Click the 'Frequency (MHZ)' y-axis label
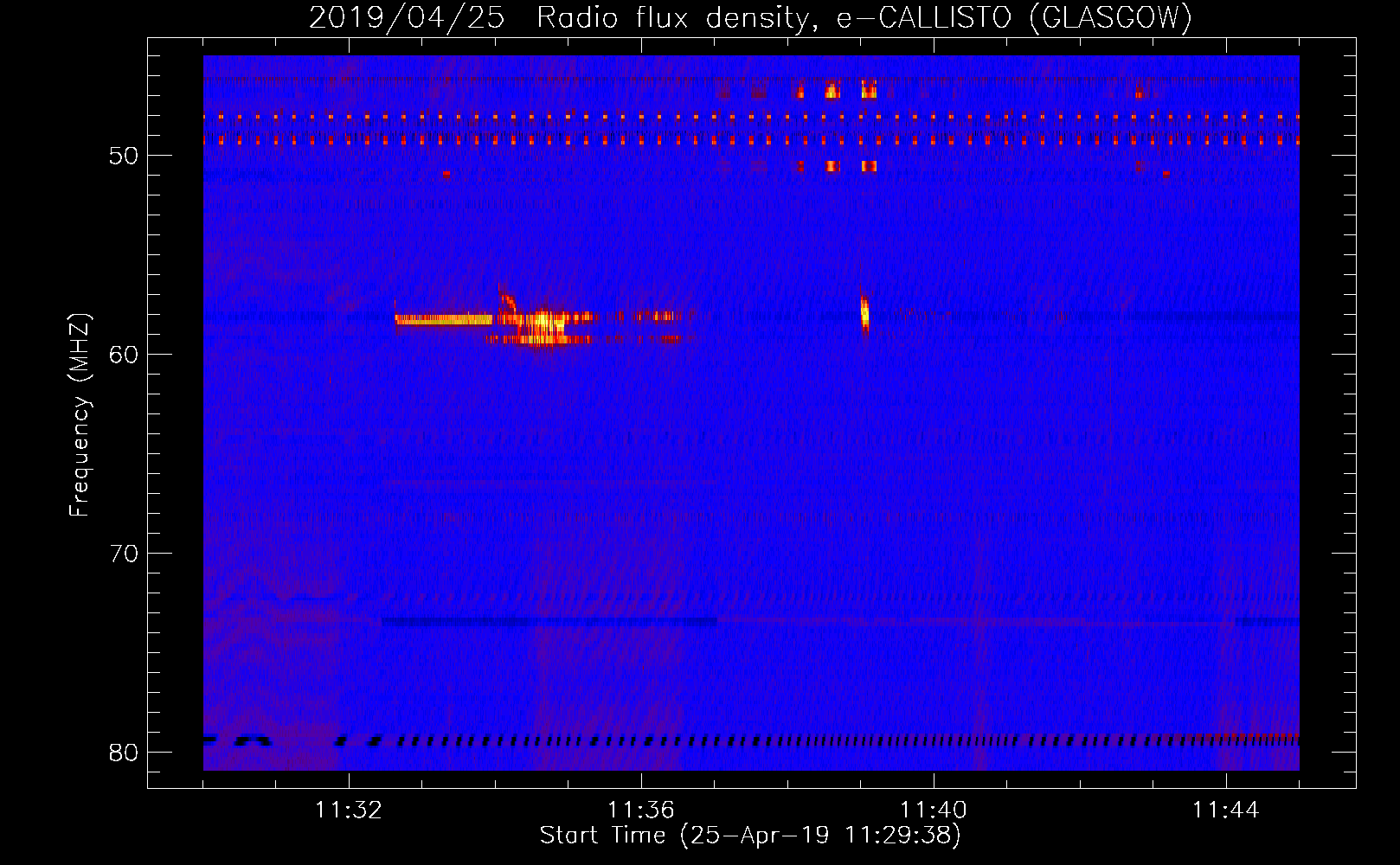Viewport: 1400px width, 865px height. pyautogui.click(x=79, y=415)
